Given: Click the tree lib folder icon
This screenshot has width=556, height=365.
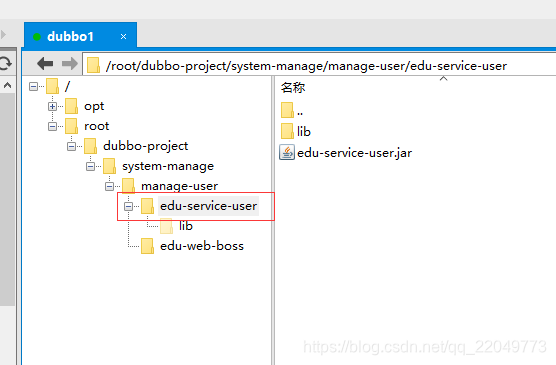Looking at the screenshot, I should coord(166,226).
